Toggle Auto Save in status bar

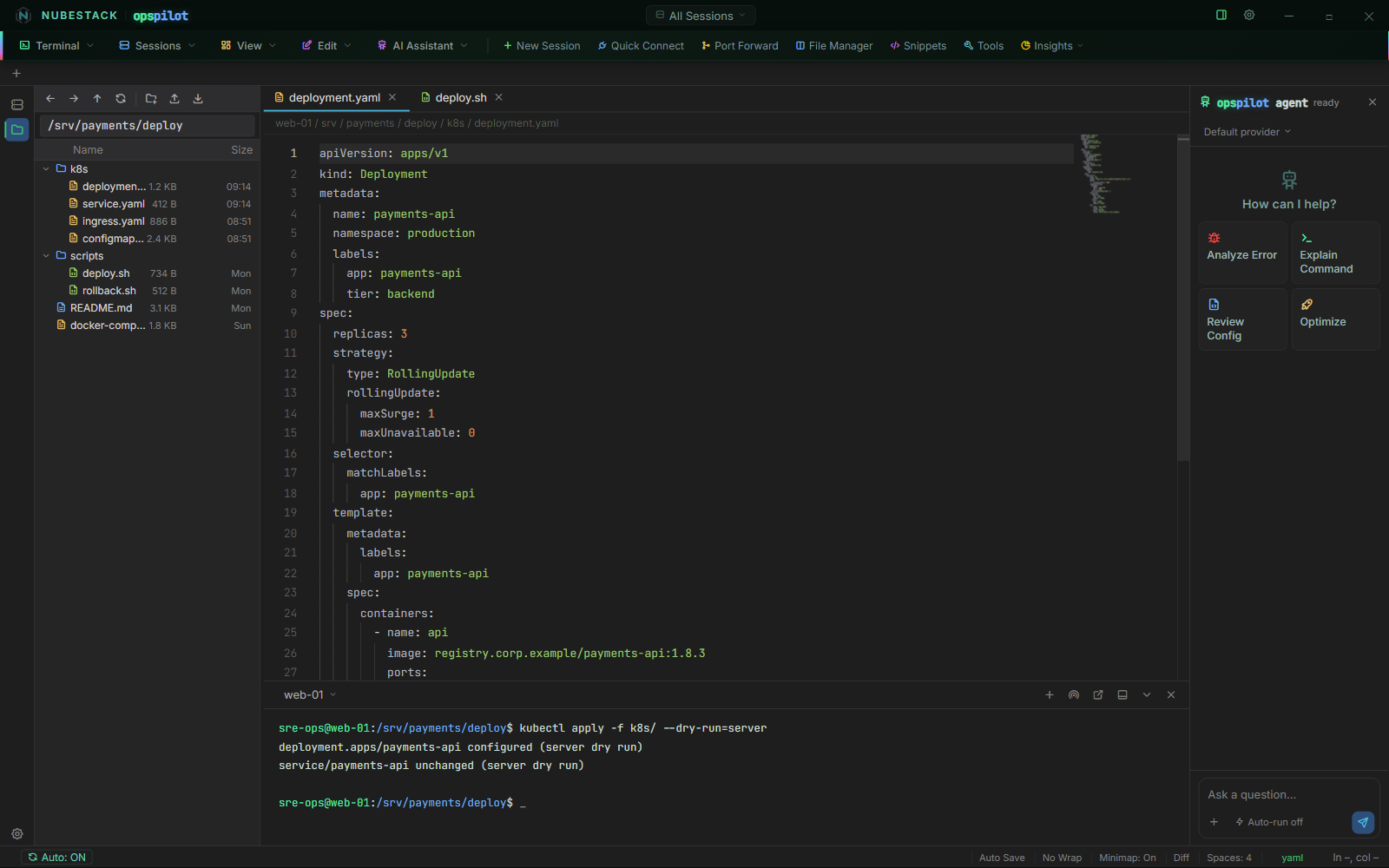[1002, 858]
